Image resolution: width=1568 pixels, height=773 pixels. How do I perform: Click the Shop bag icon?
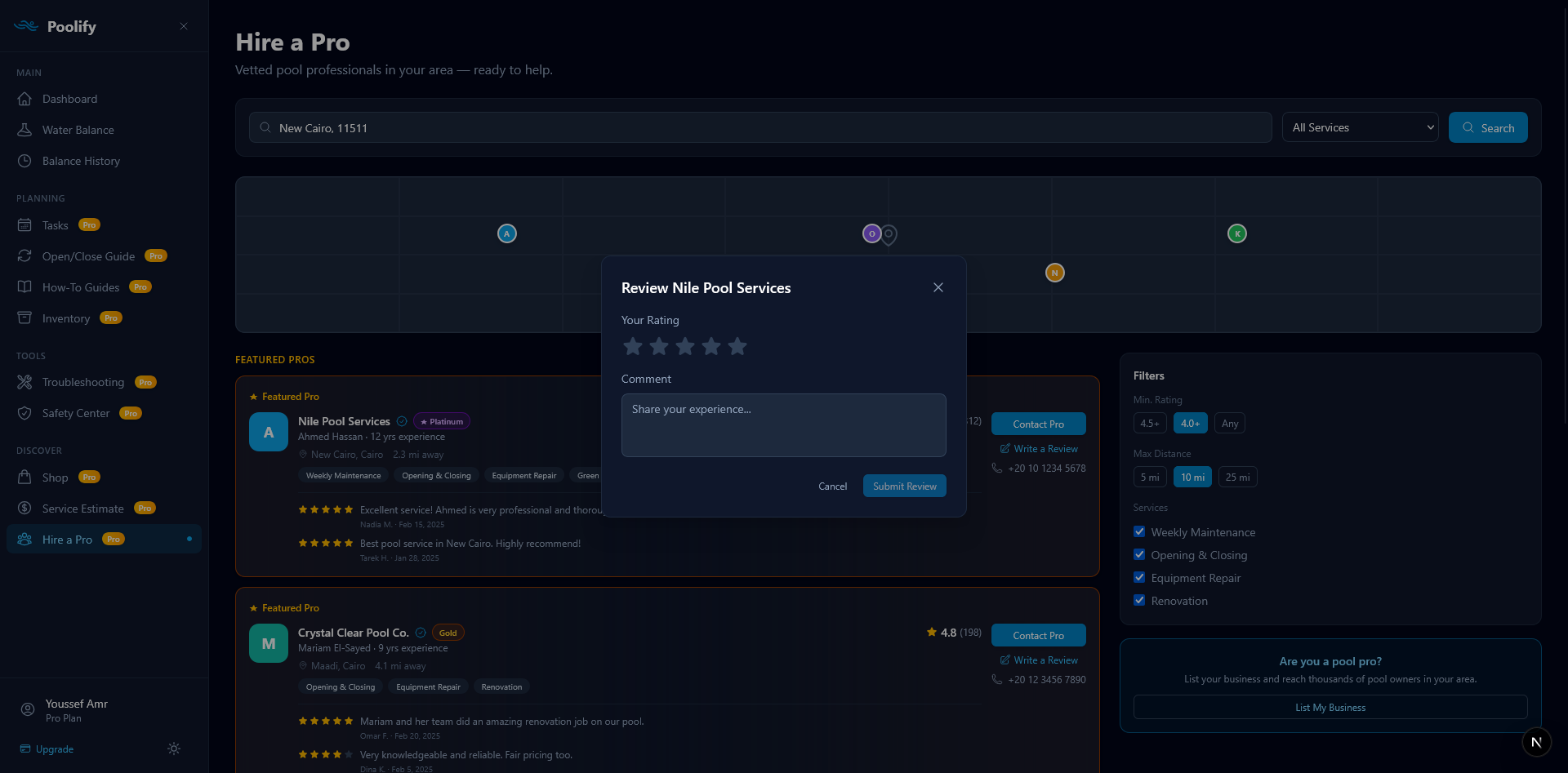tap(24, 477)
